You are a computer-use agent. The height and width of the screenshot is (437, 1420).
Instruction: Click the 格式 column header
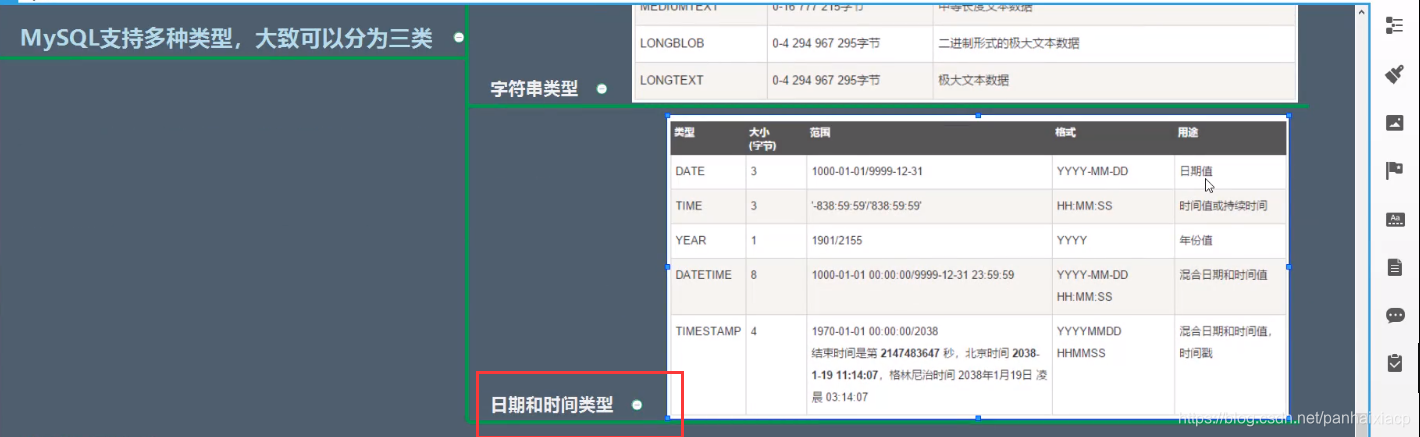[x=1066, y=132]
